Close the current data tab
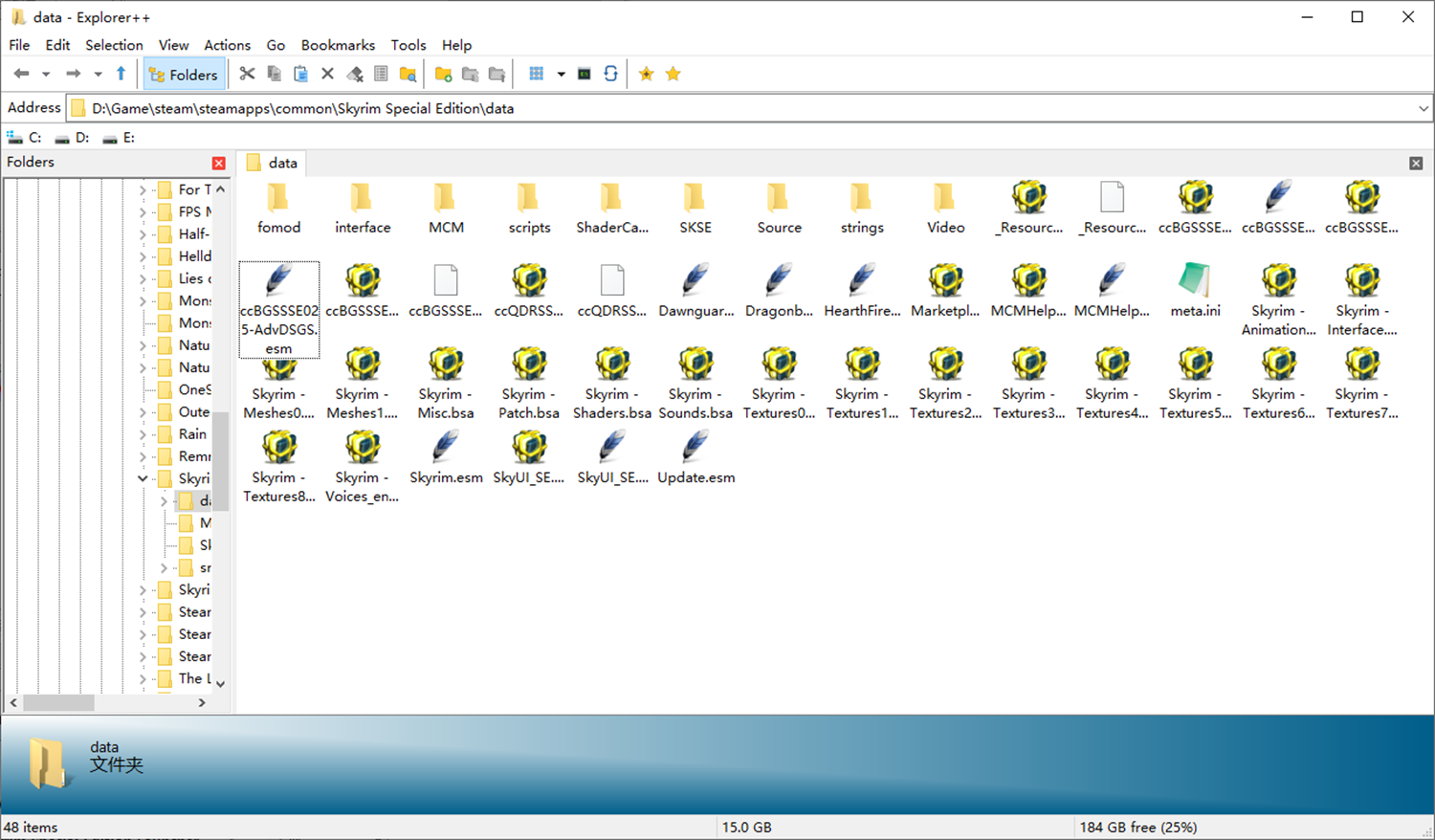Screen dimensions: 1435x840 1416,164
